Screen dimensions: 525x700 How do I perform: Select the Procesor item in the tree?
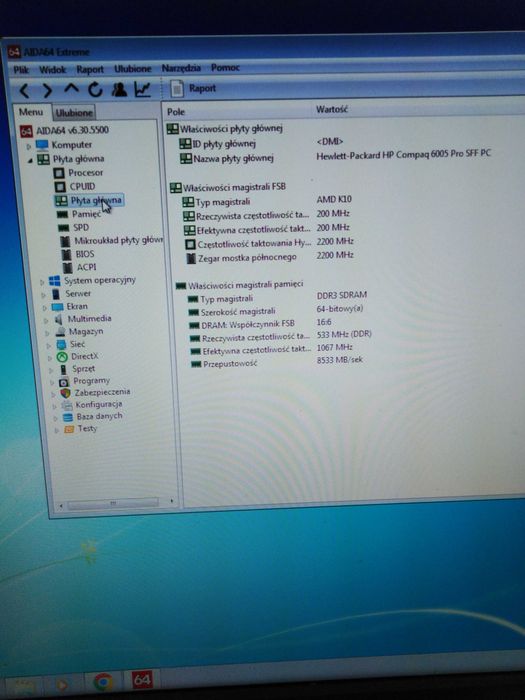point(86,172)
